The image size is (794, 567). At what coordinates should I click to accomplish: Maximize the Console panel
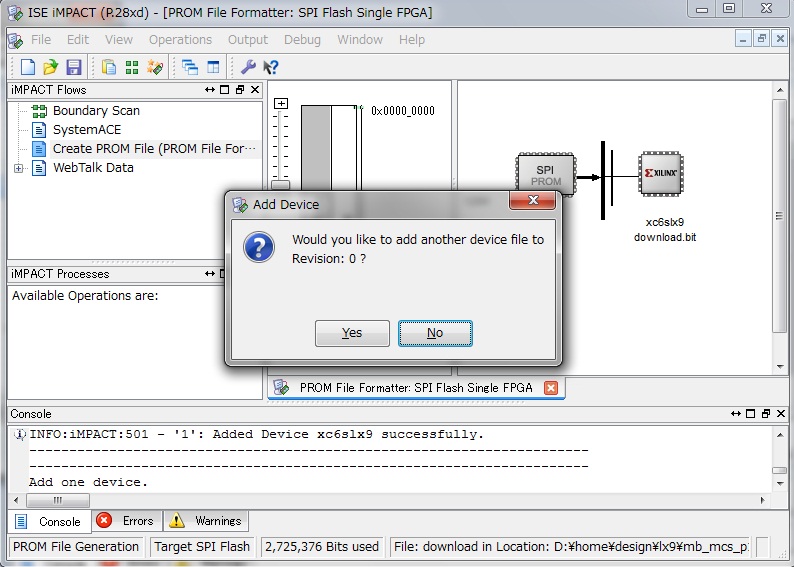click(x=750, y=414)
